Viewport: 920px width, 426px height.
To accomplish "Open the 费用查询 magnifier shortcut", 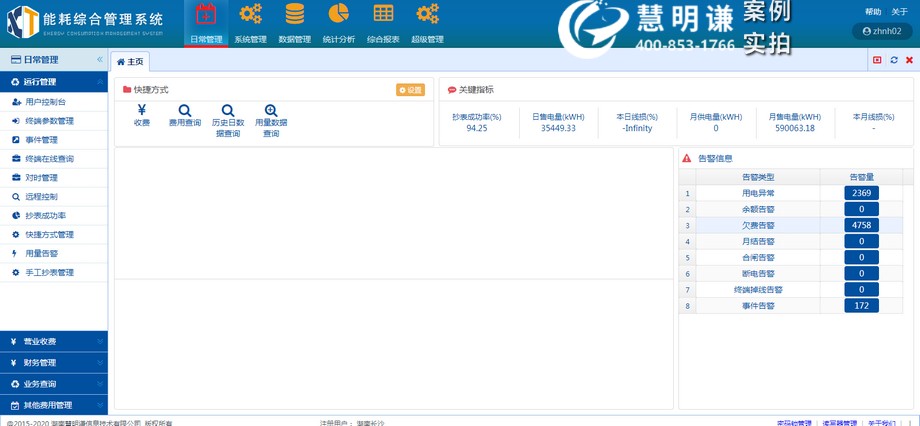I will point(184,111).
